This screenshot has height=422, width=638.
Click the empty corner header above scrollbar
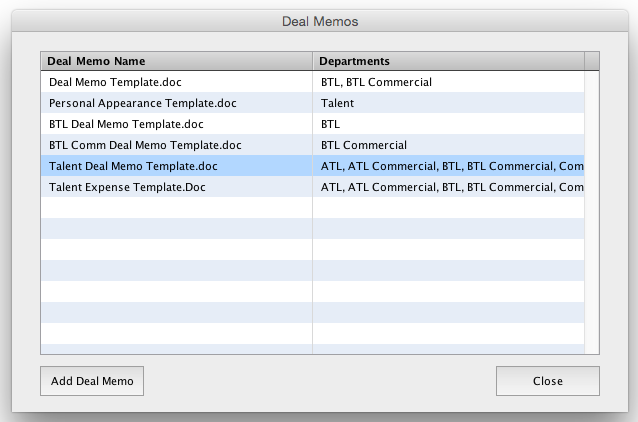pos(592,61)
